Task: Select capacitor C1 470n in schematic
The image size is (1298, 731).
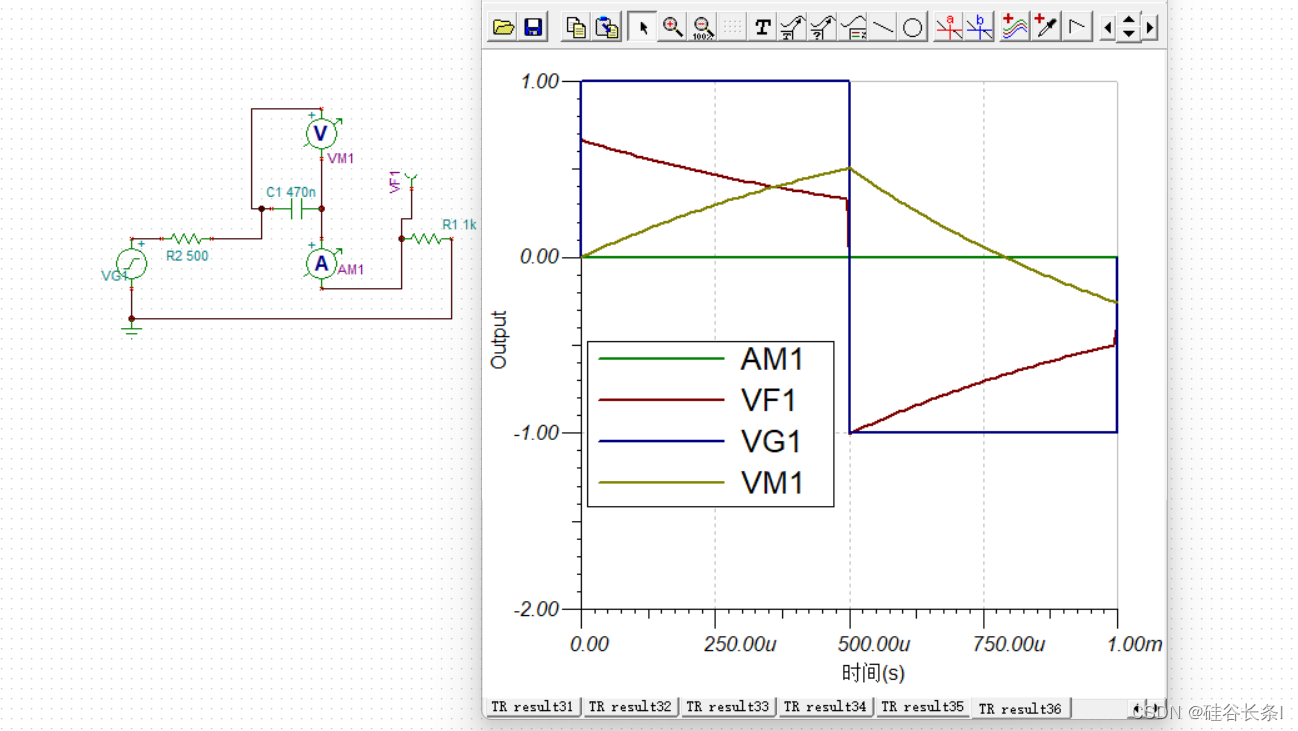Action: (x=296, y=209)
